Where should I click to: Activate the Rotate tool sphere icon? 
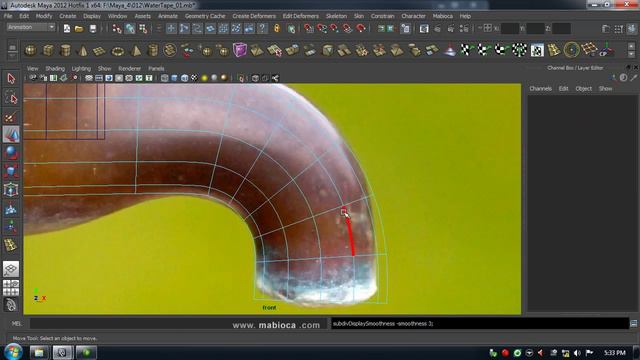(11, 153)
